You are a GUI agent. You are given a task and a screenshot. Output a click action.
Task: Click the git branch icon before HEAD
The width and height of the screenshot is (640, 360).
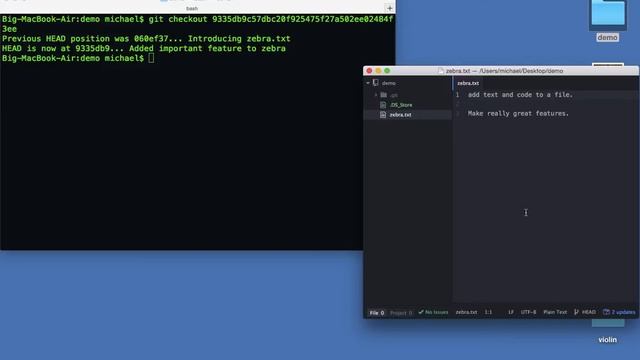[x=576, y=312]
